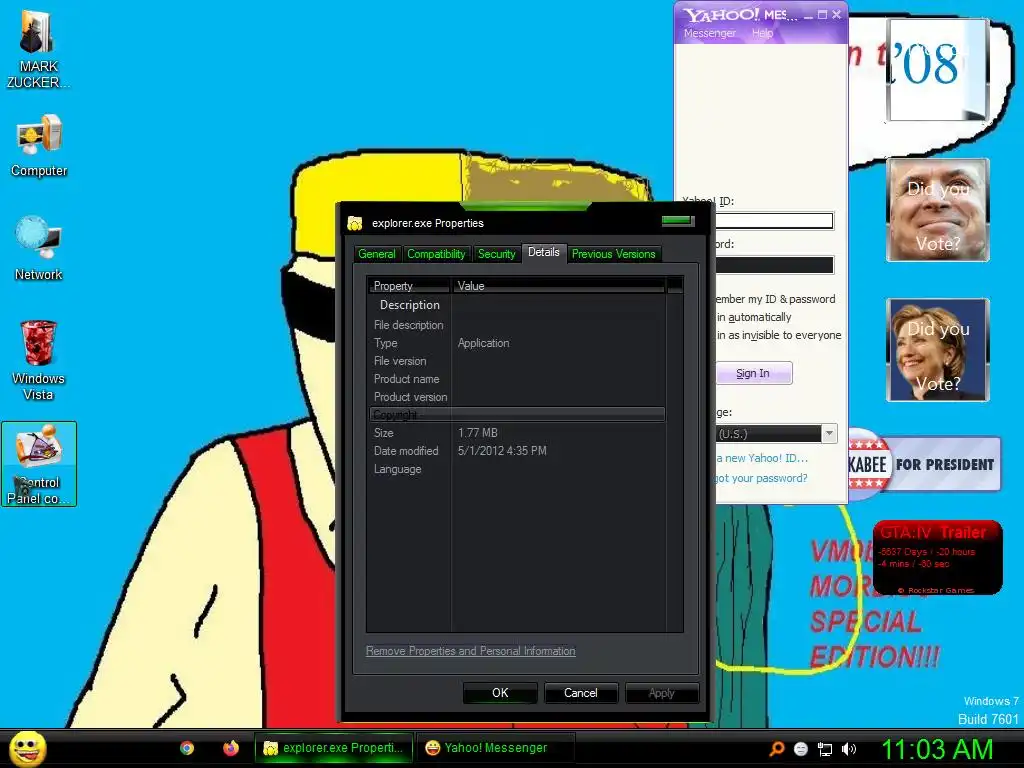Click the forgot your password link
The image size is (1024, 768).
[x=761, y=478]
